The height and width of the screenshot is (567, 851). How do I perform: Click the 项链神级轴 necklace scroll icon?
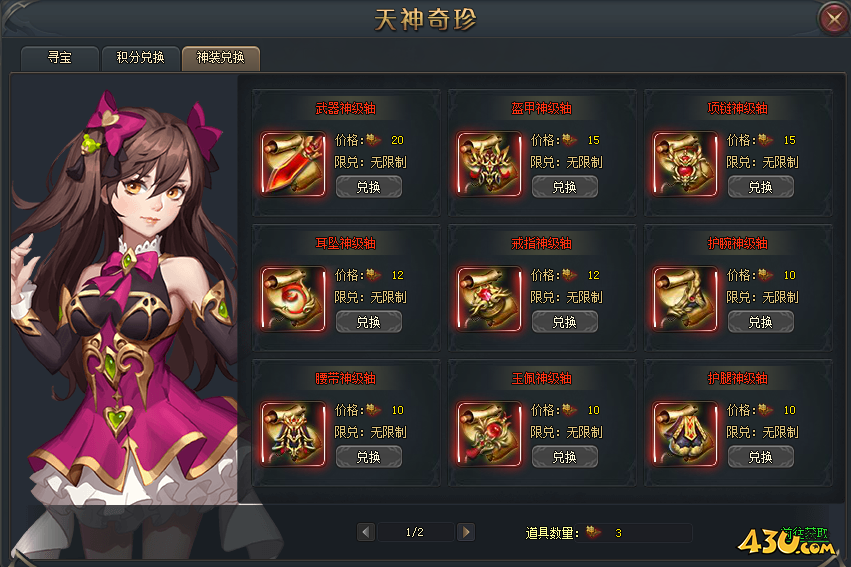(x=685, y=163)
